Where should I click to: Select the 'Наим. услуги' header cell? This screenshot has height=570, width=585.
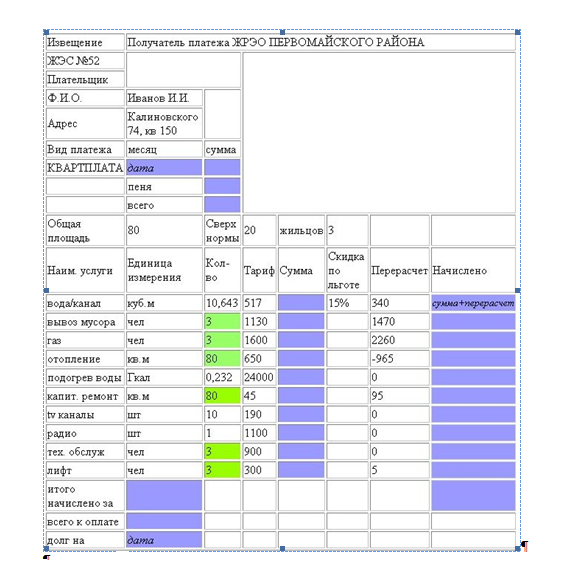tap(85, 270)
